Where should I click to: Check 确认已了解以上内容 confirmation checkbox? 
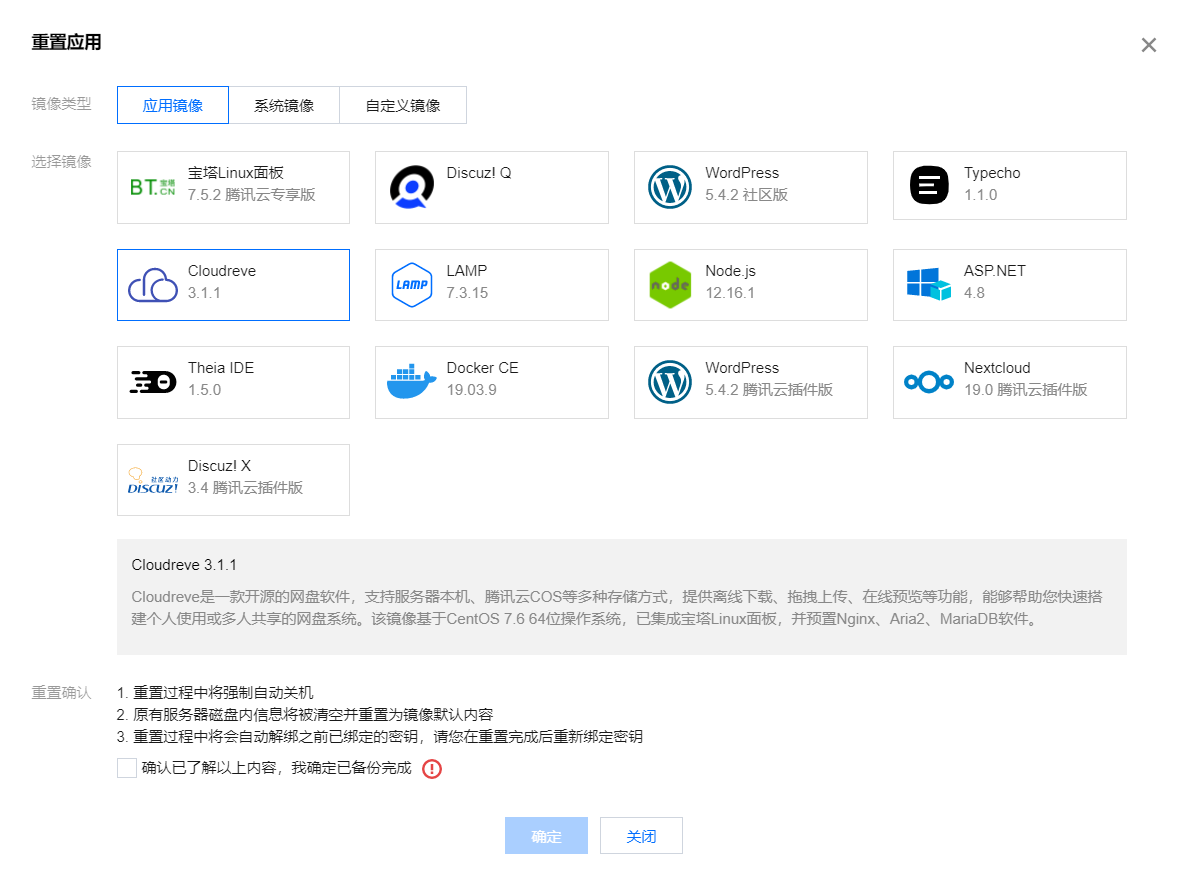(127, 768)
